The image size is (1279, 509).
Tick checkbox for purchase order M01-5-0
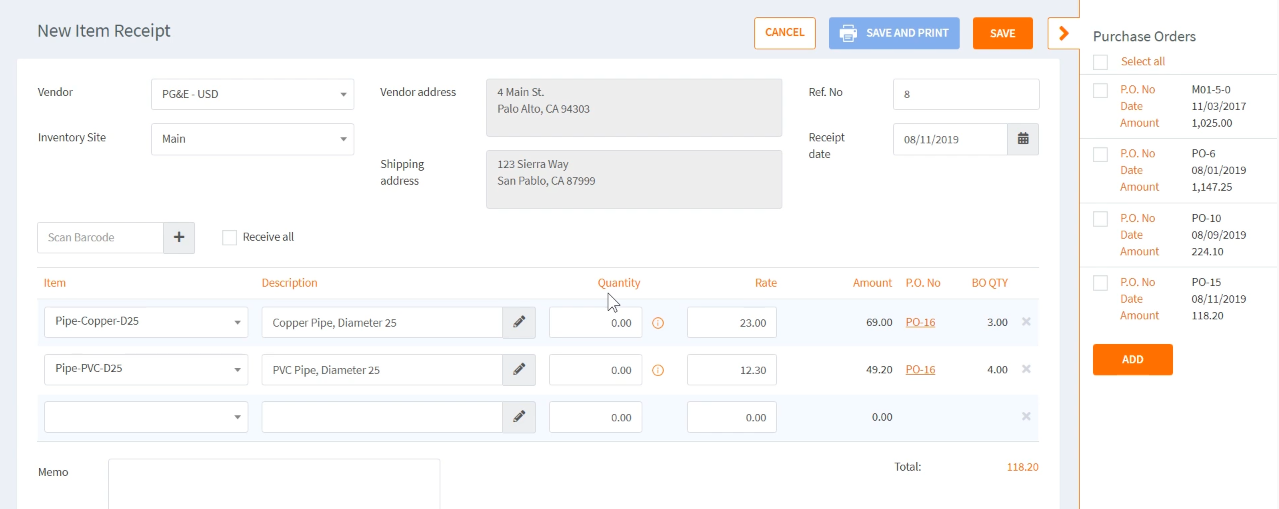click(x=1100, y=90)
